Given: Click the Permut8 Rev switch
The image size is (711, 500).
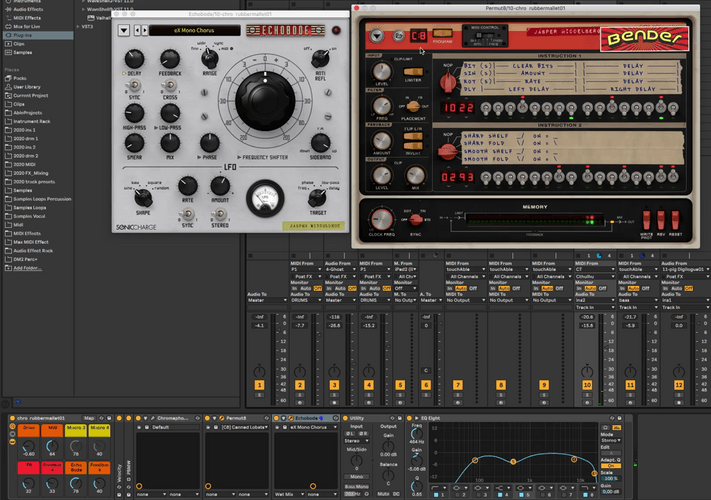Looking at the screenshot, I should pyautogui.click(x=661, y=220).
